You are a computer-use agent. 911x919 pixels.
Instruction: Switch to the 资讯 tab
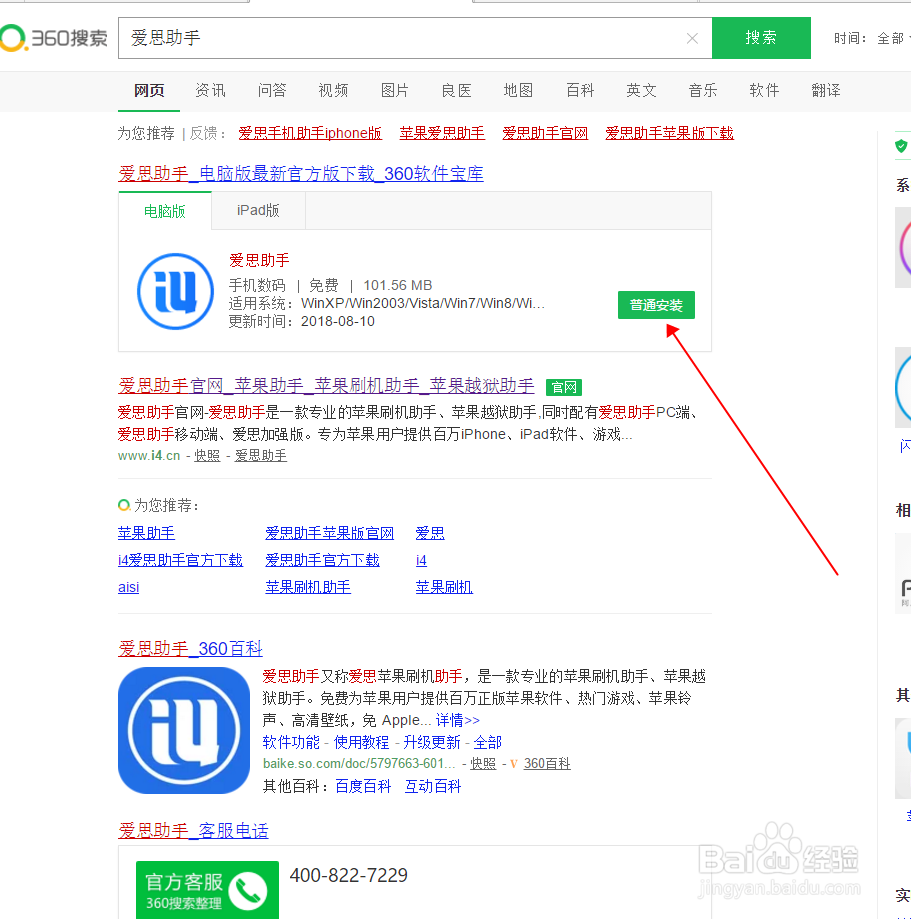(210, 90)
